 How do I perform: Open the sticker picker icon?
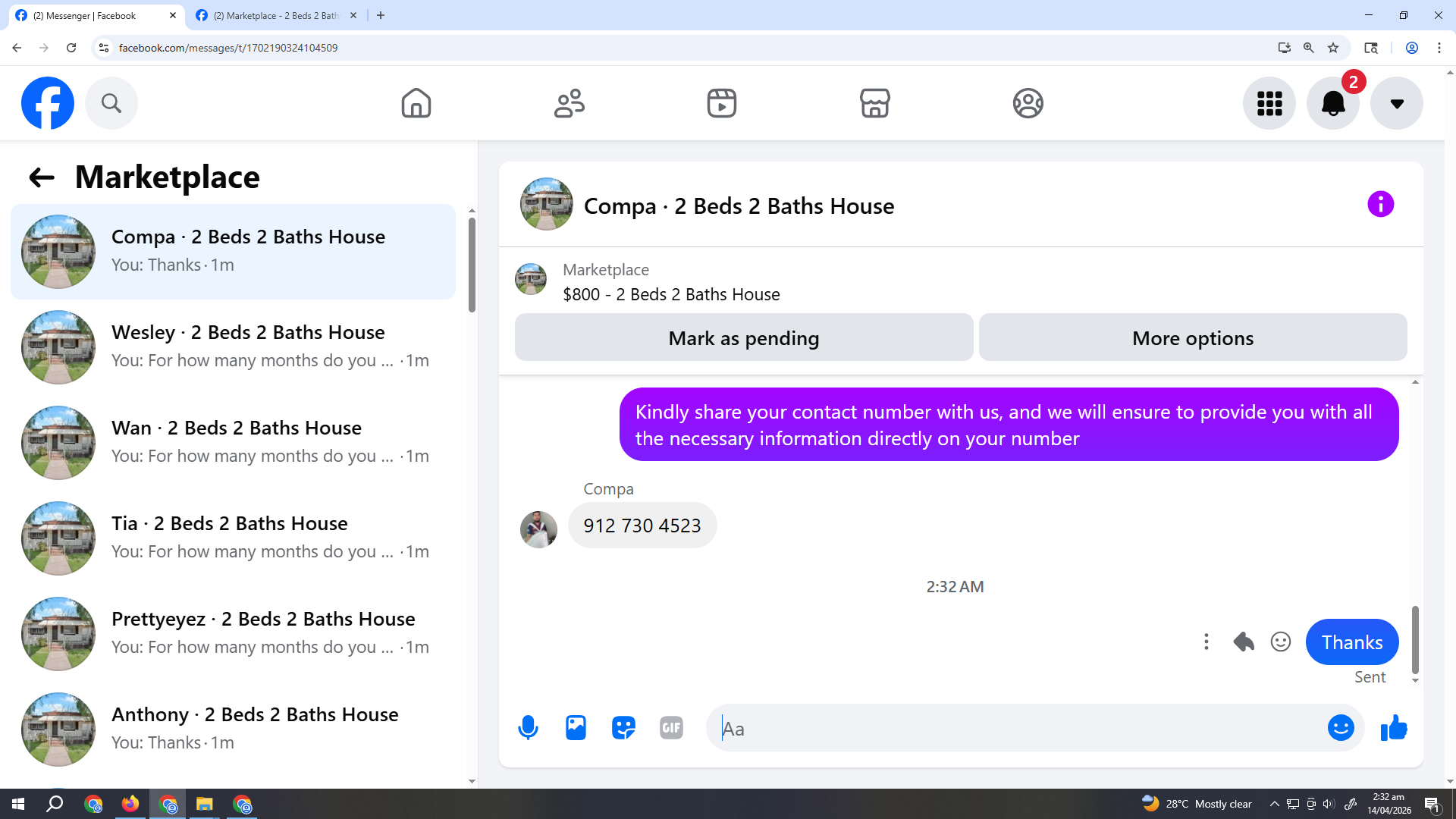(623, 728)
